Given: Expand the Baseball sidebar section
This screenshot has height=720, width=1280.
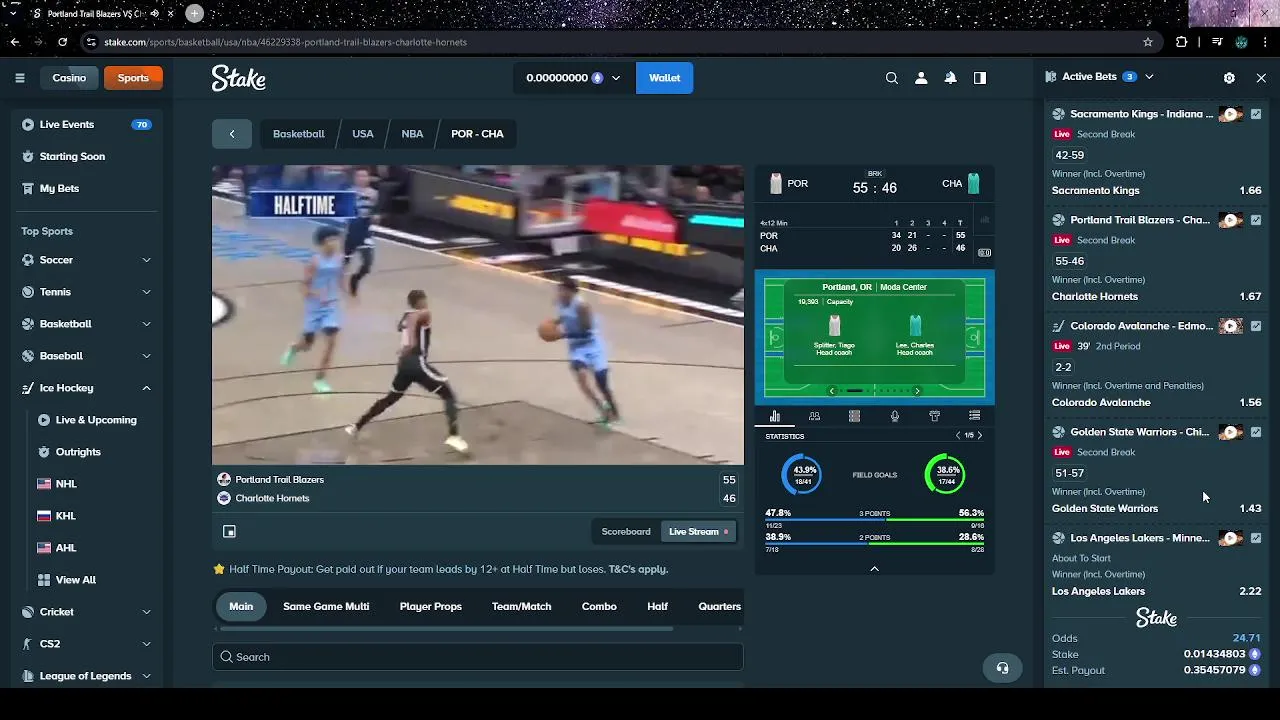Looking at the screenshot, I should (x=146, y=356).
